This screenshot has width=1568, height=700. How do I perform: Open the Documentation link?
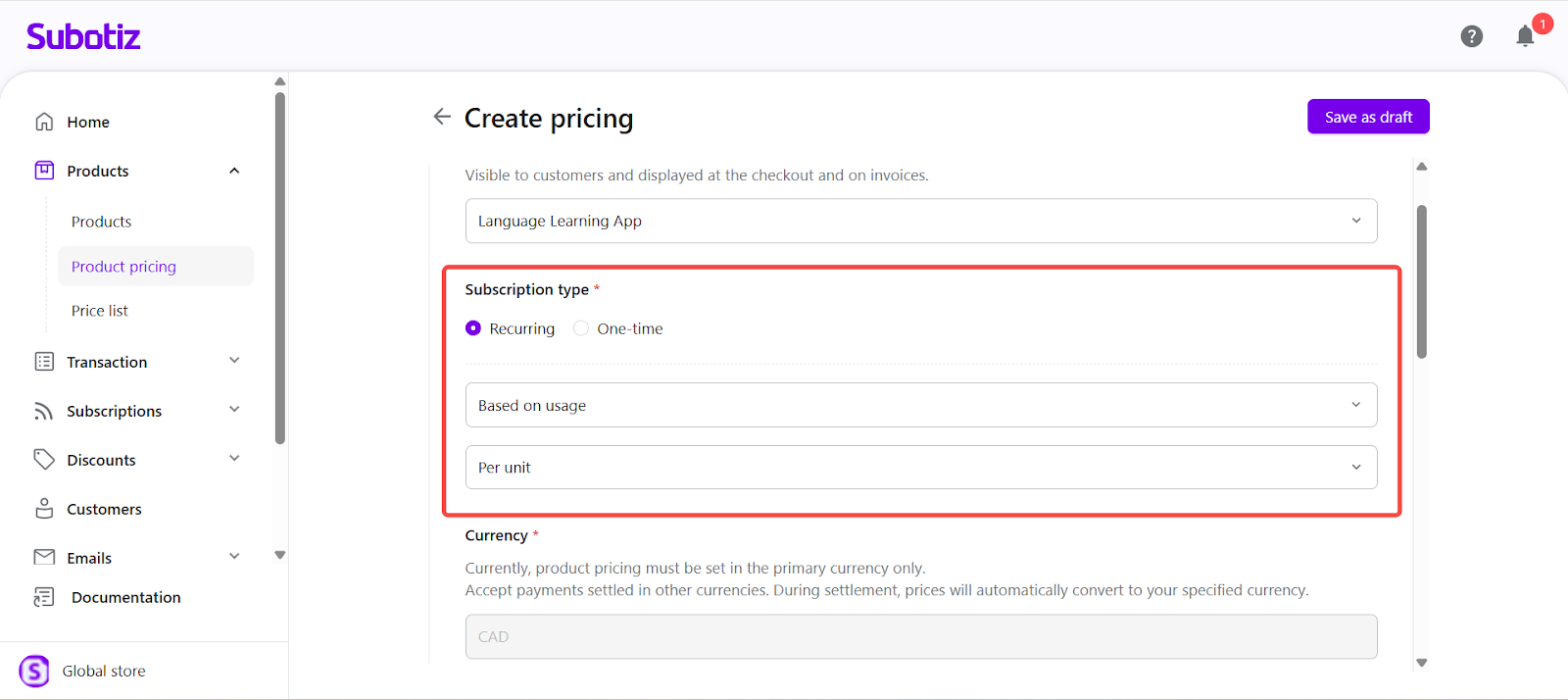(x=125, y=597)
